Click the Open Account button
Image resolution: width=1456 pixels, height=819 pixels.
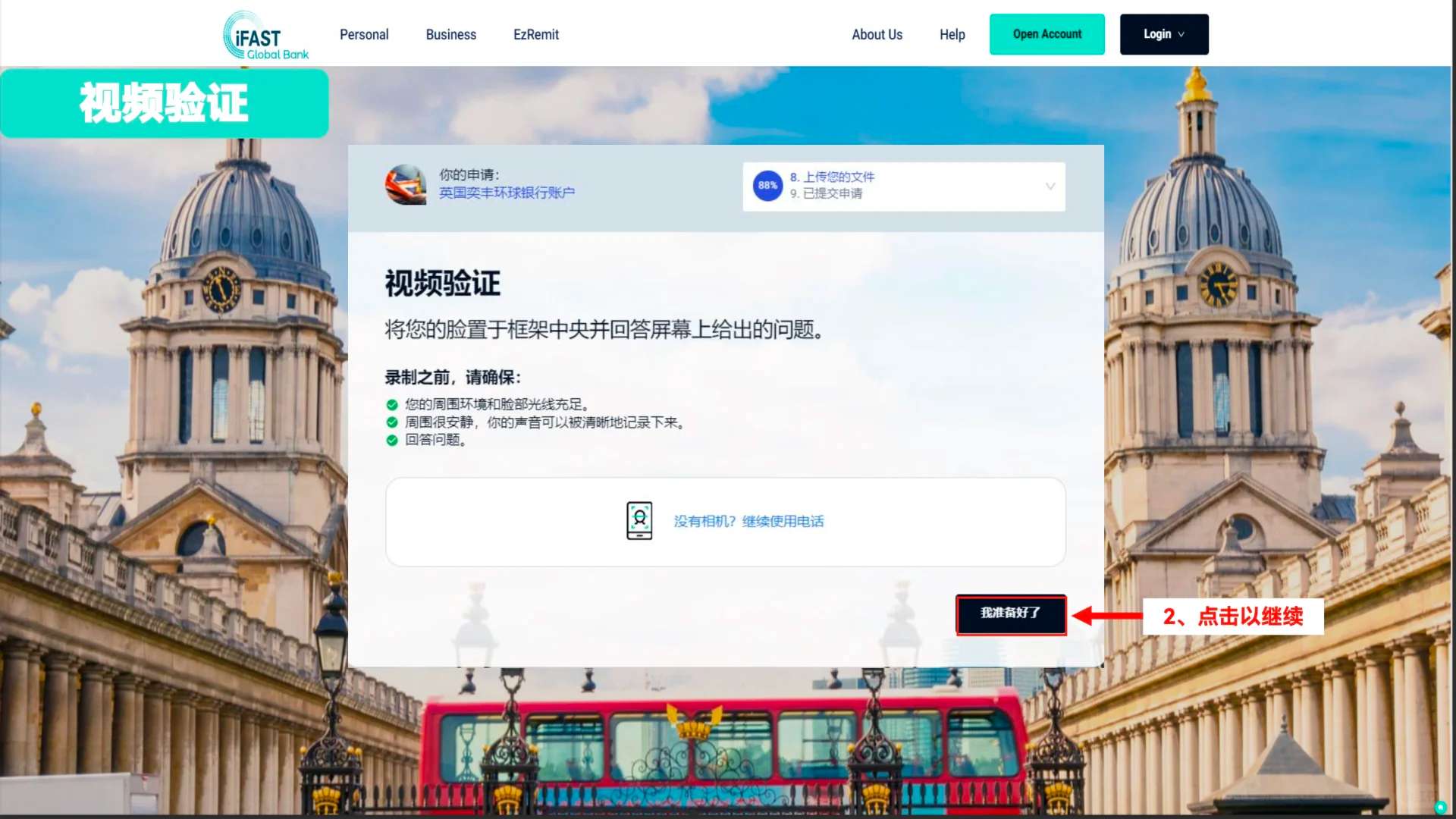click(x=1046, y=34)
